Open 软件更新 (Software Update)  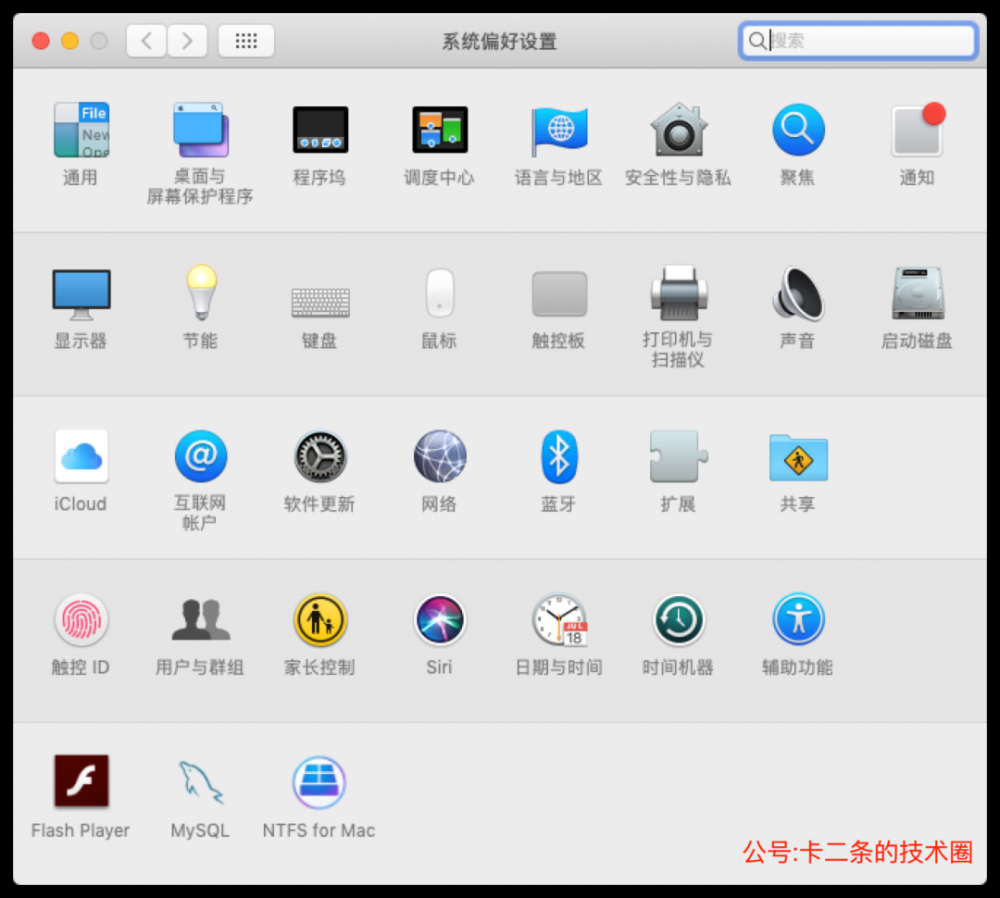[319, 457]
